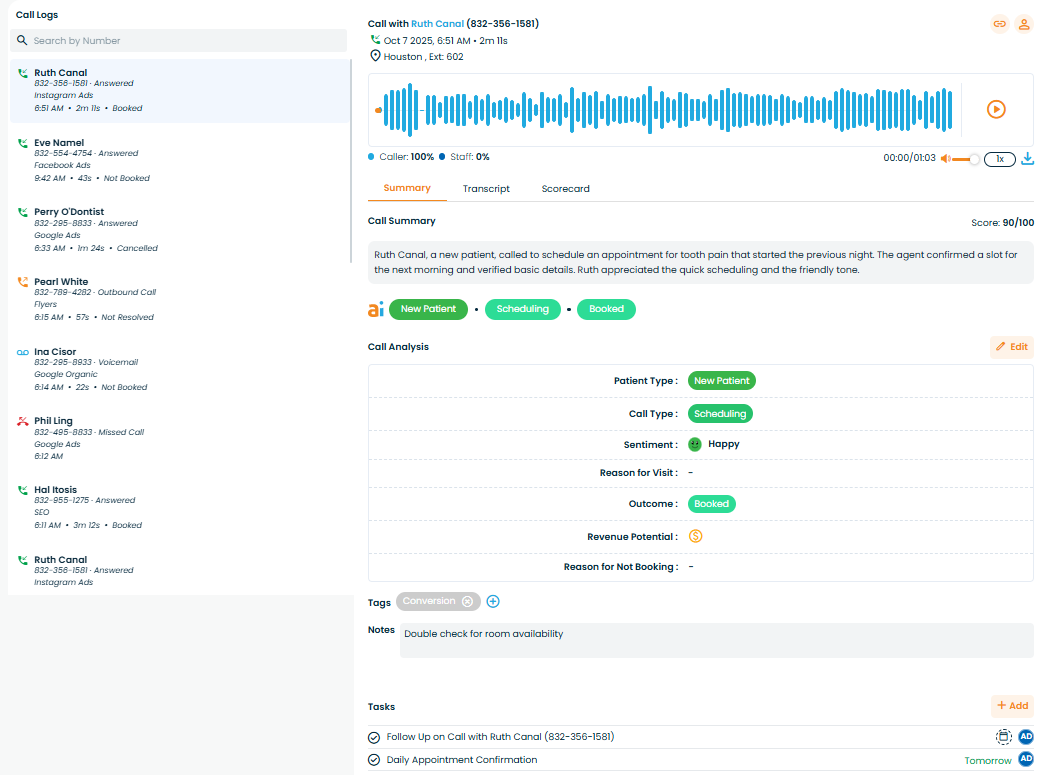Image resolution: width=1045 pixels, height=775 pixels.
Task: Set due date on Follow Up task
Action: [x=1003, y=737]
